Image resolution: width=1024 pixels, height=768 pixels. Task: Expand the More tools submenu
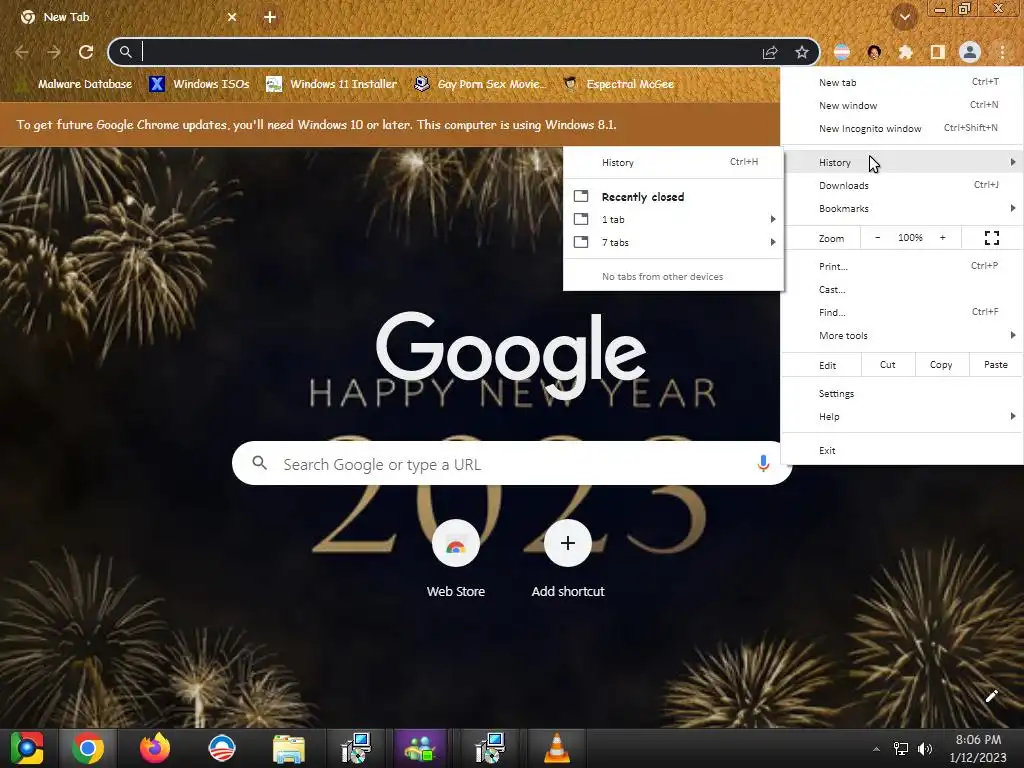[901, 335]
